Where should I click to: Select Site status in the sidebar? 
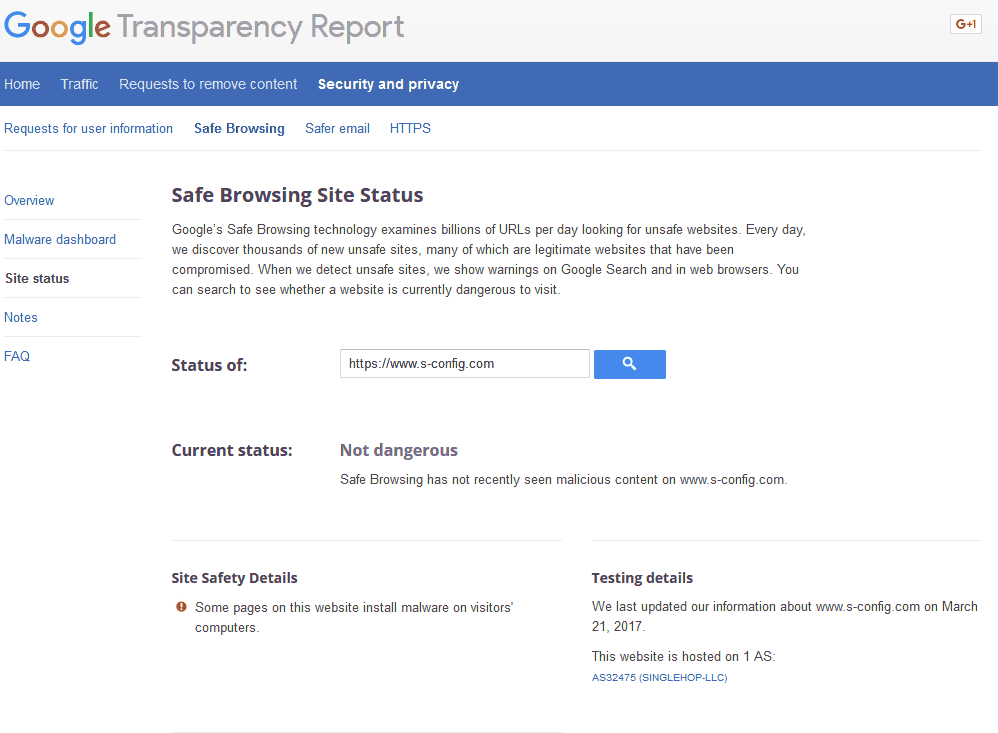click(37, 278)
